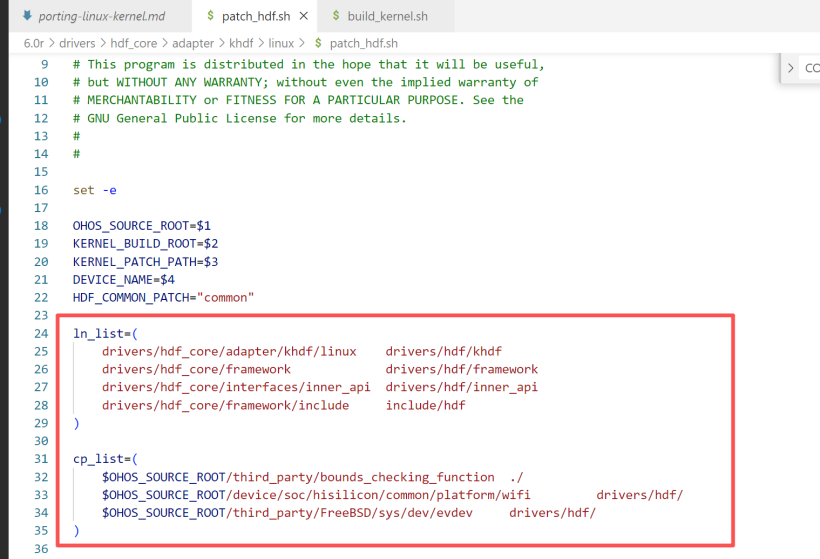Switch to the build_kernel.sh tab
This screenshot has width=820, height=559.
pyautogui.click(x=387, y=17)
